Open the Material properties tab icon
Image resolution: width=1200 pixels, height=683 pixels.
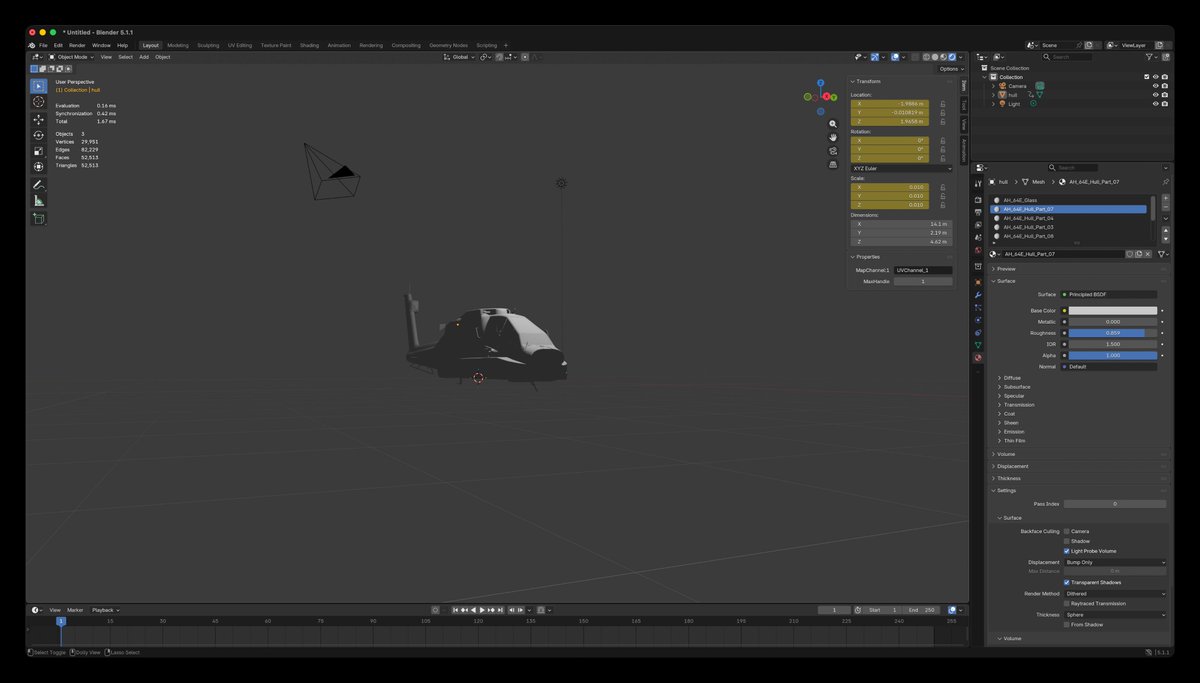978,358
